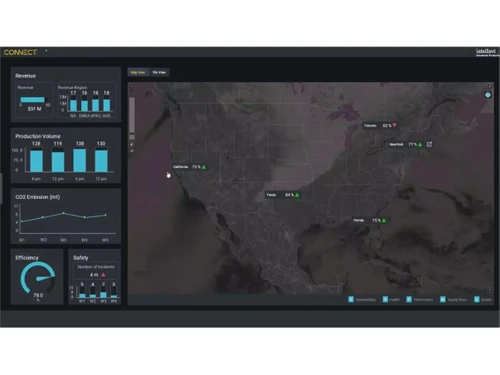Click the company logo in top-right header
Viewport: 500px width, 375px height.
pyautogui.click(x=487, y=52)
